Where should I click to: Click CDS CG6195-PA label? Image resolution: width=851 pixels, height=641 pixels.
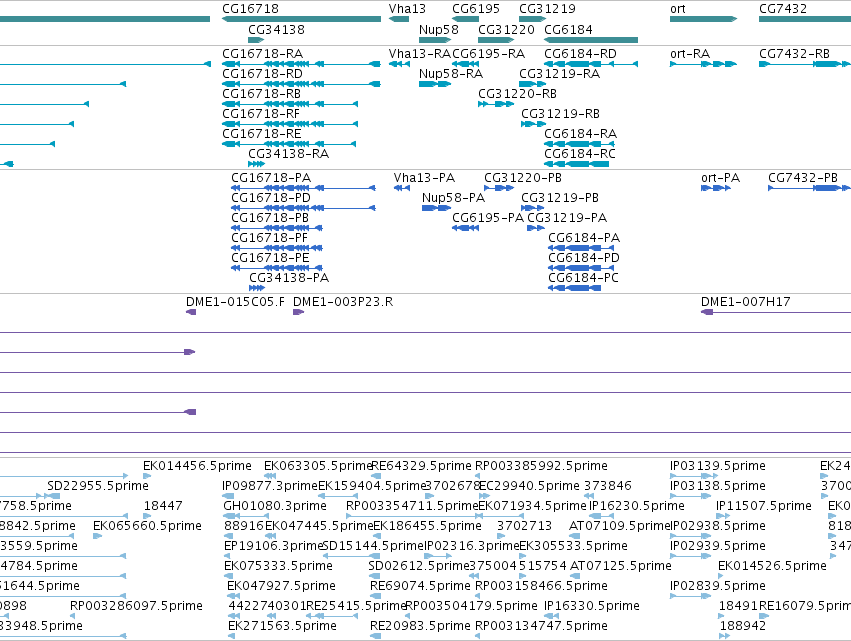488,218
